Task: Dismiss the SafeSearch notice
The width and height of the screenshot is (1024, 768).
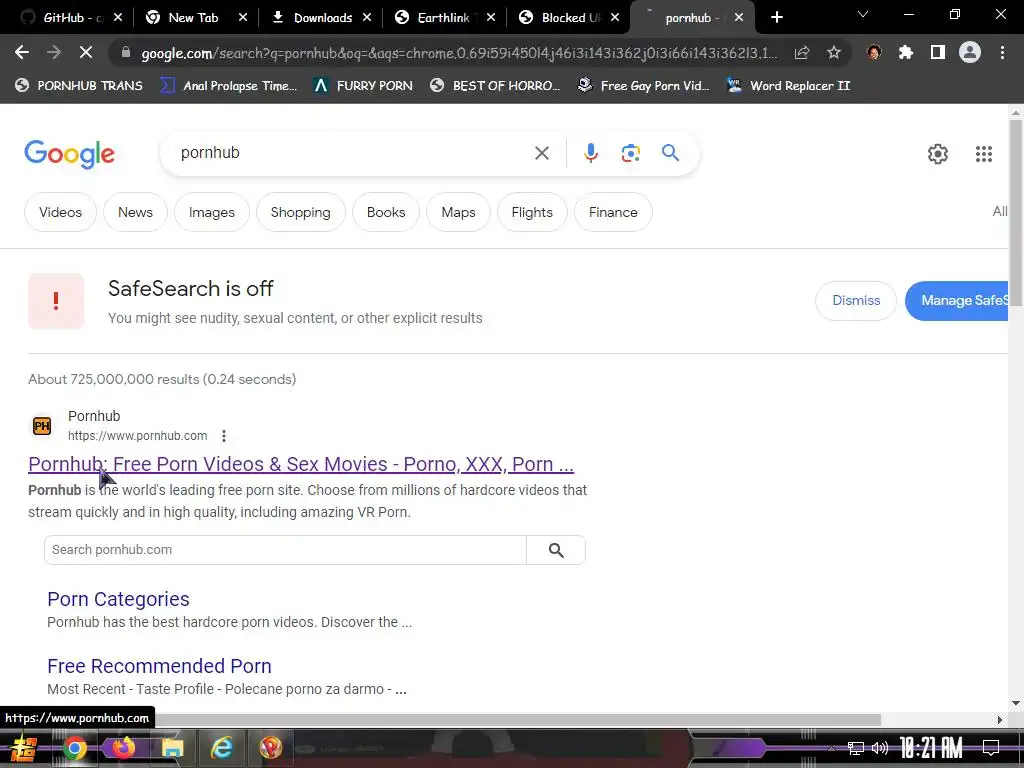Action: coord(856,300)
